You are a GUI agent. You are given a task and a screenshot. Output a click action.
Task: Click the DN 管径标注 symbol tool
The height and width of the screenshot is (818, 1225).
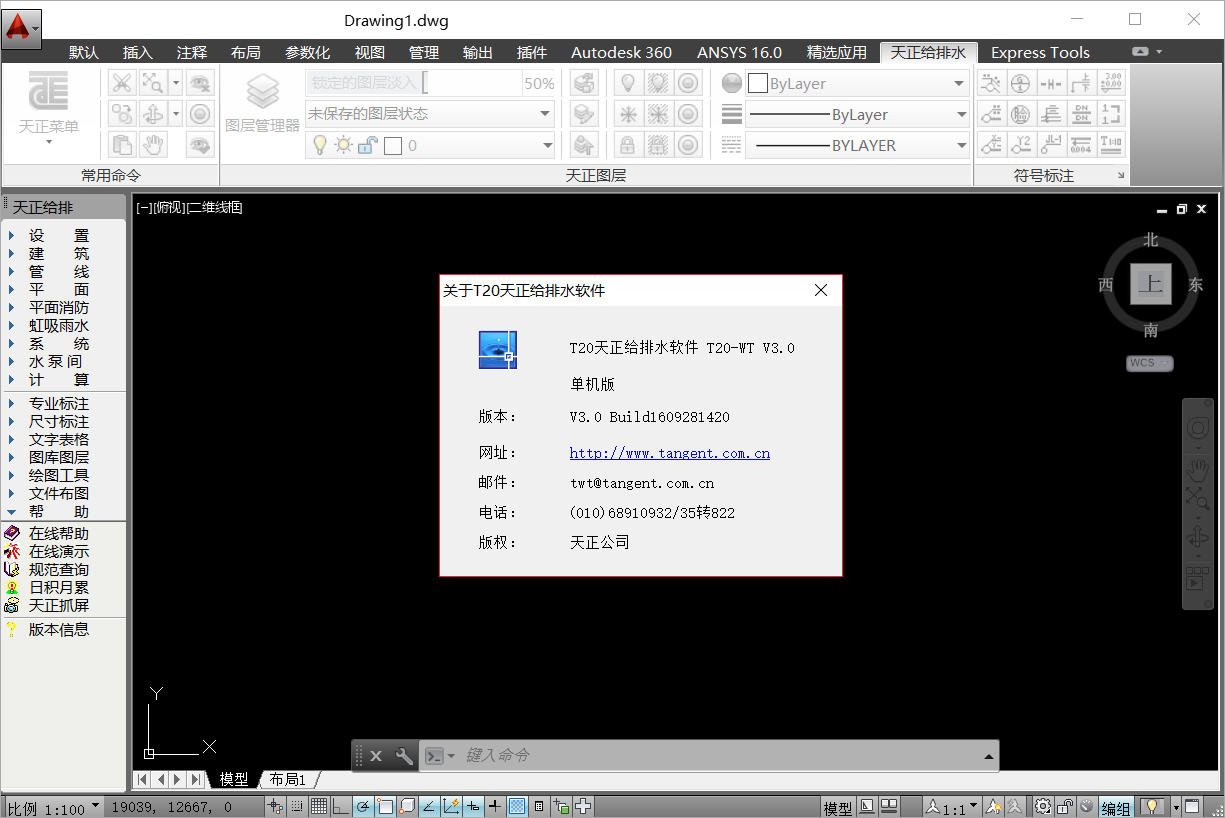tap(1082, 113)
